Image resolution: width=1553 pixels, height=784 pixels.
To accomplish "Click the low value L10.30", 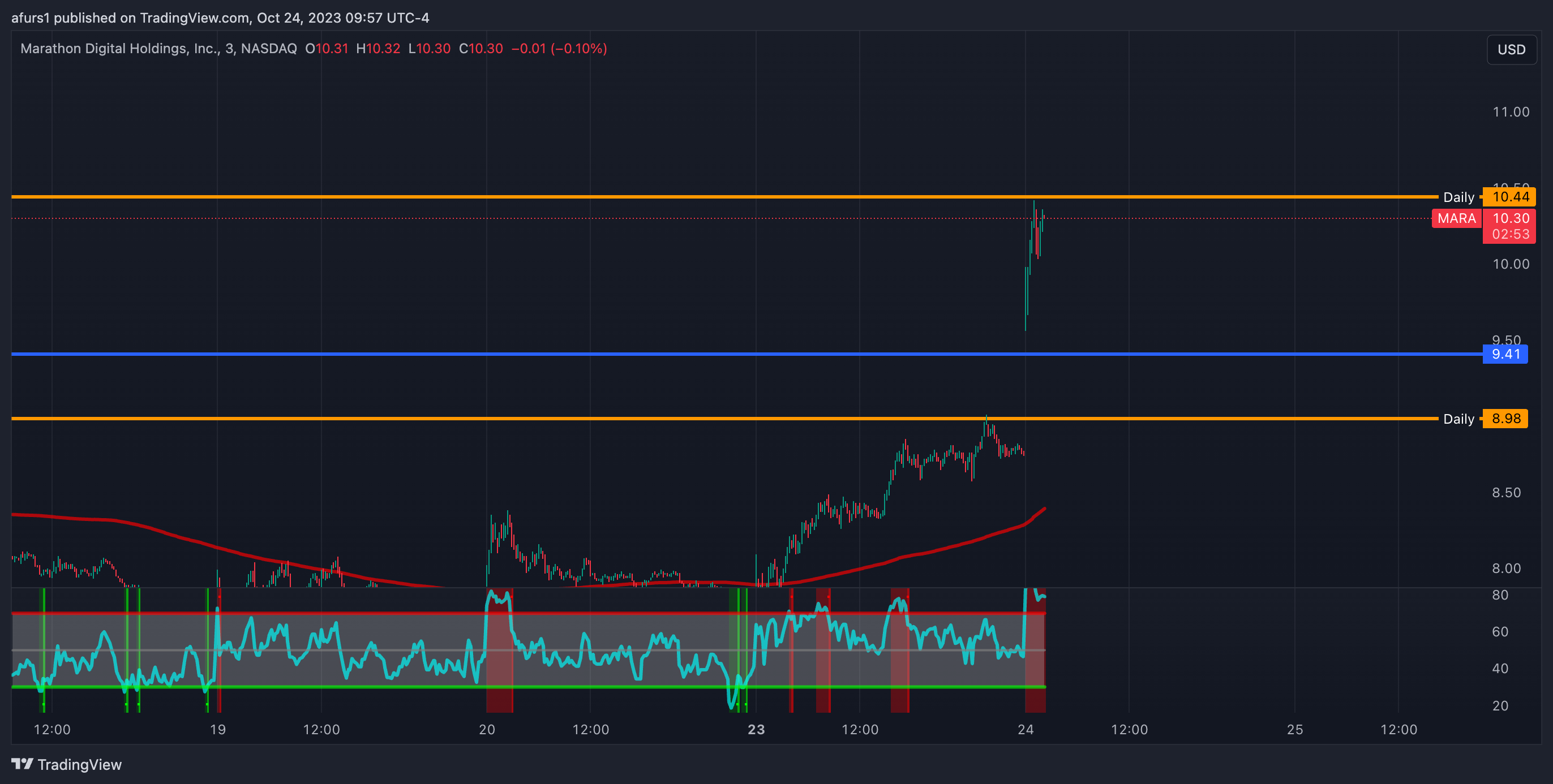I will 429,48.
